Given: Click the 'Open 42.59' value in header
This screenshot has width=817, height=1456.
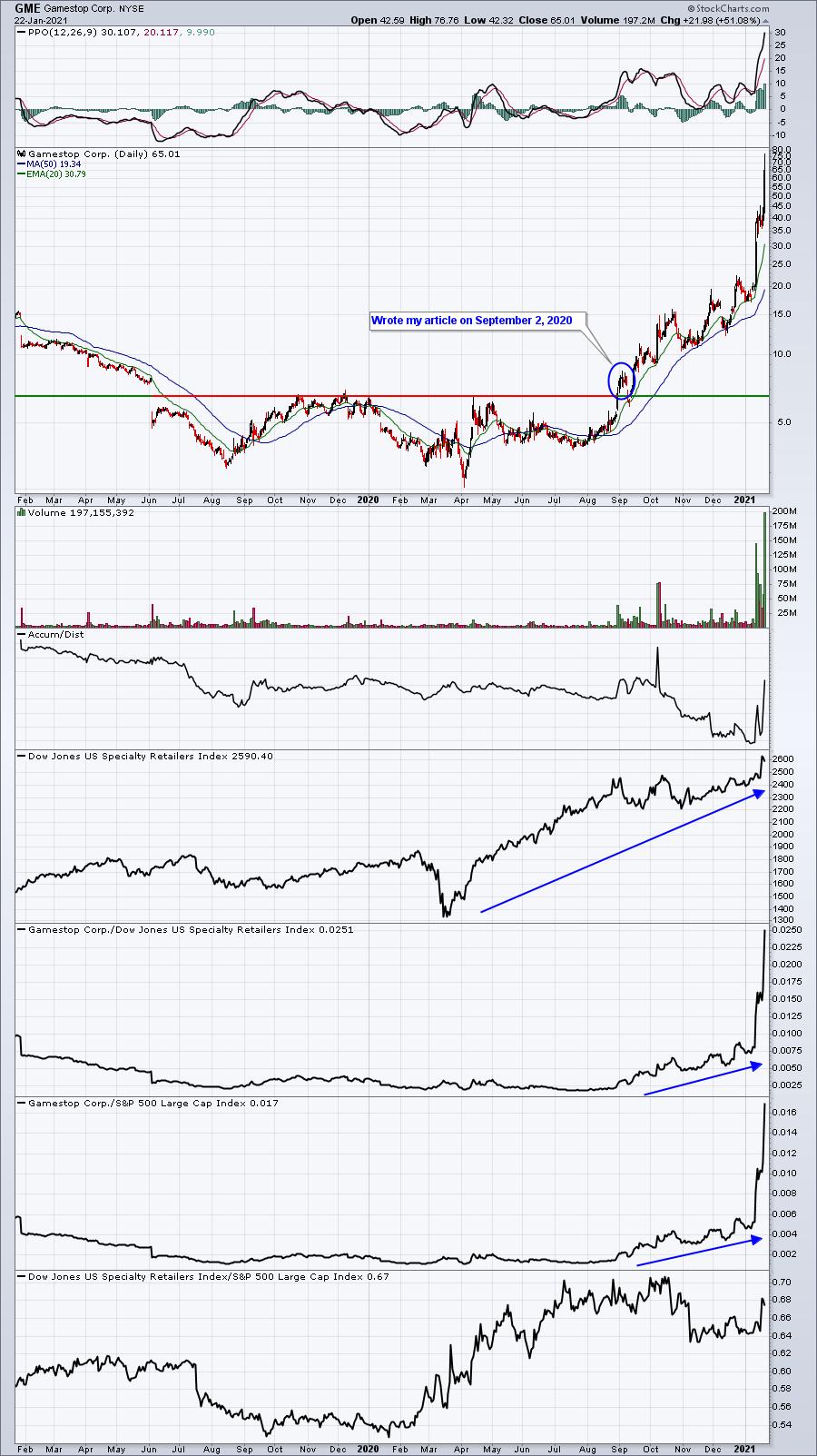Looking at the screenshot, I should tap(377, 20).
